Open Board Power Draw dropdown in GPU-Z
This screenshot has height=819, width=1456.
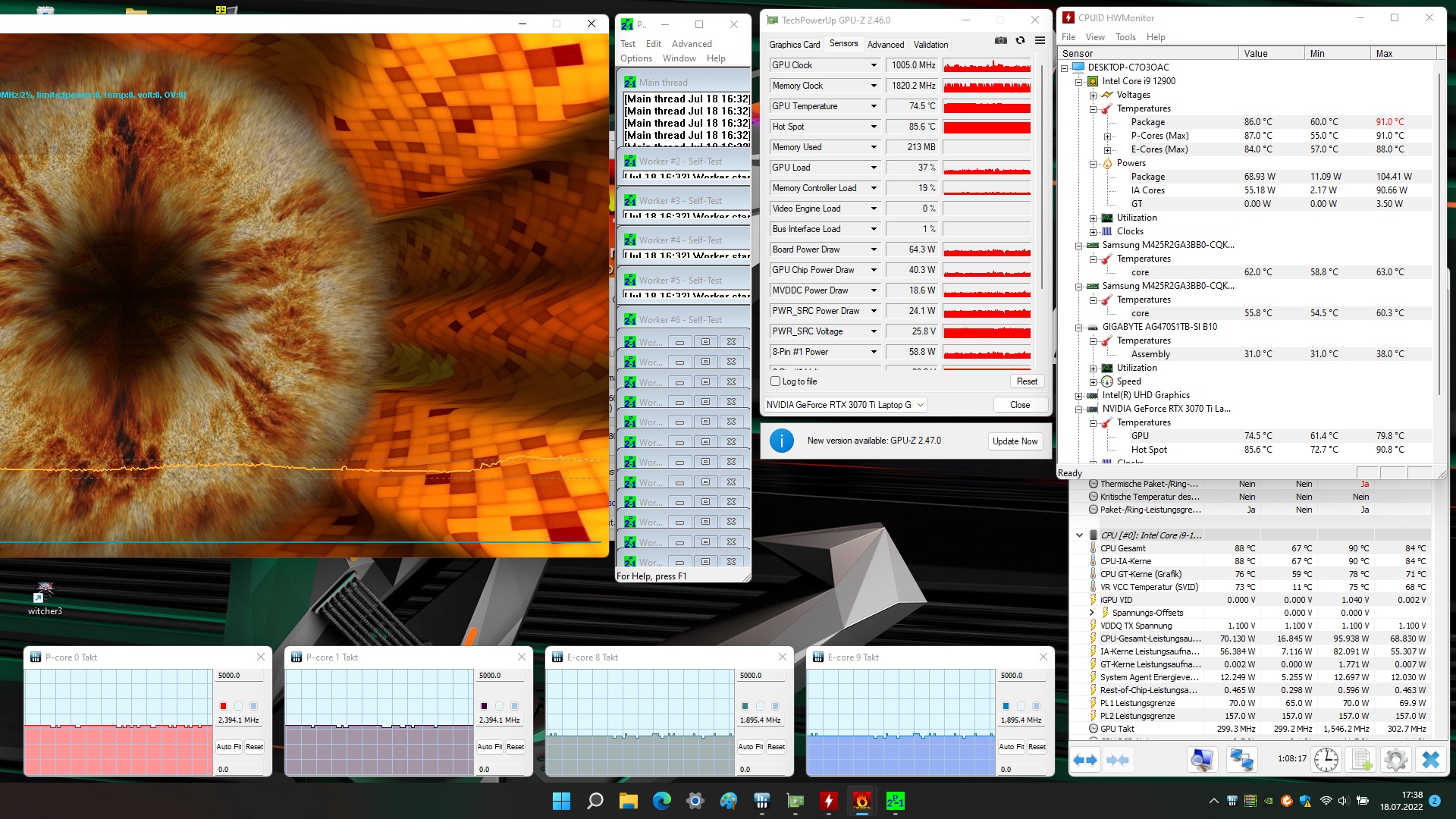click(874, 249)
